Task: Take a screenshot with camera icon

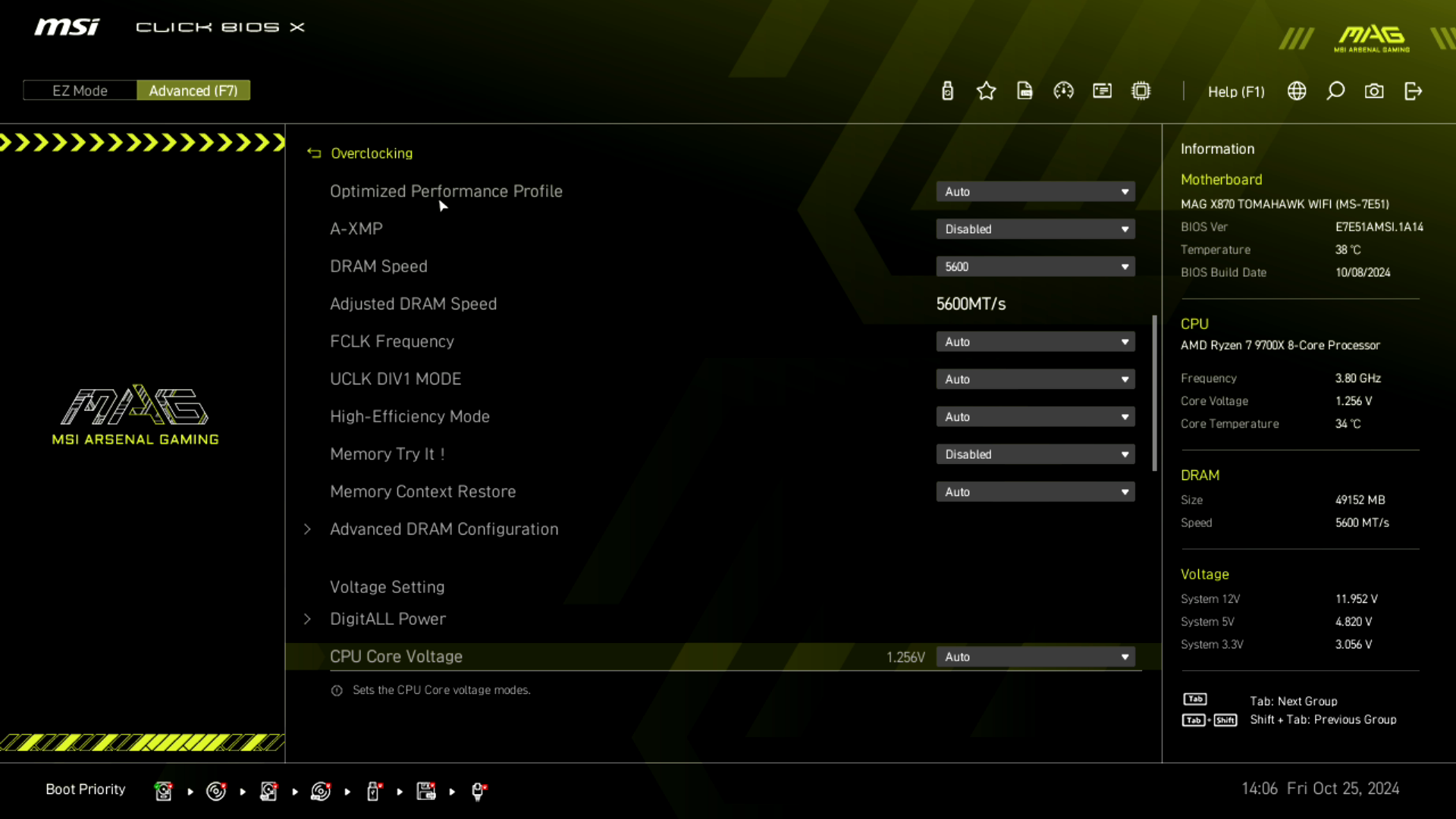Action: 1374,91
